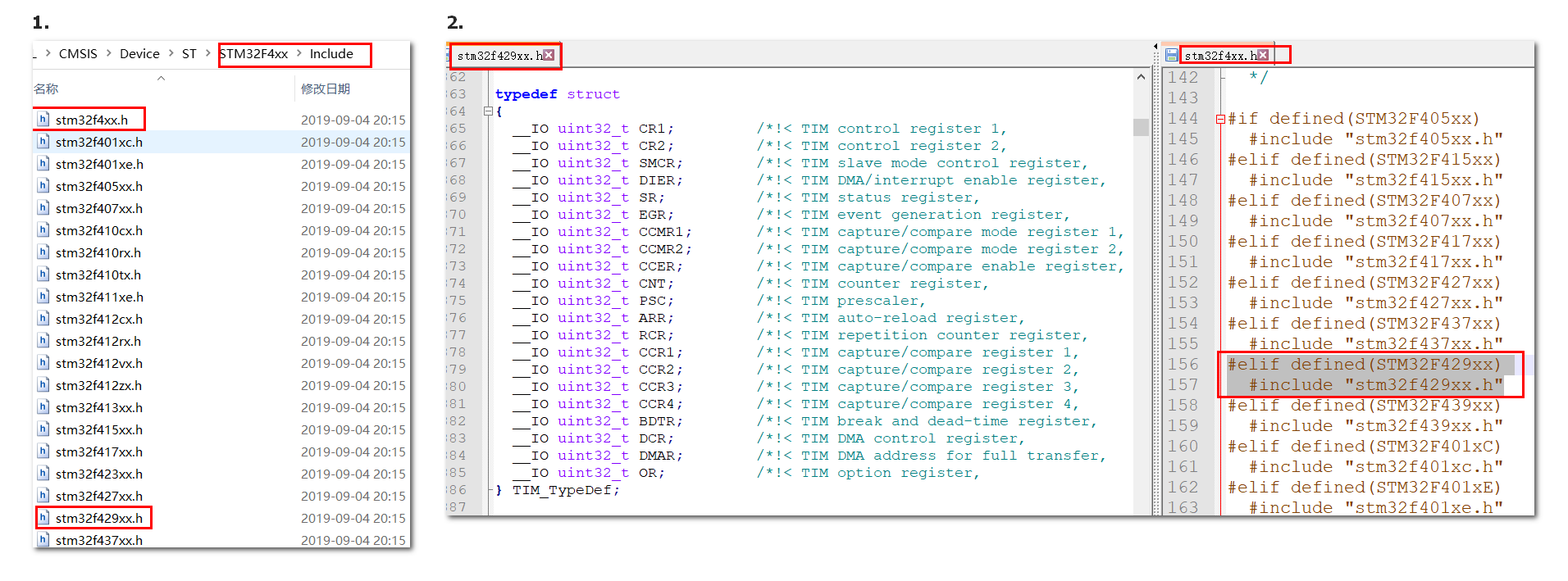The image size is (1568, 581).
Task: Click line 159 #include "stm32f439xx.h"
Action: point(1375,426)
